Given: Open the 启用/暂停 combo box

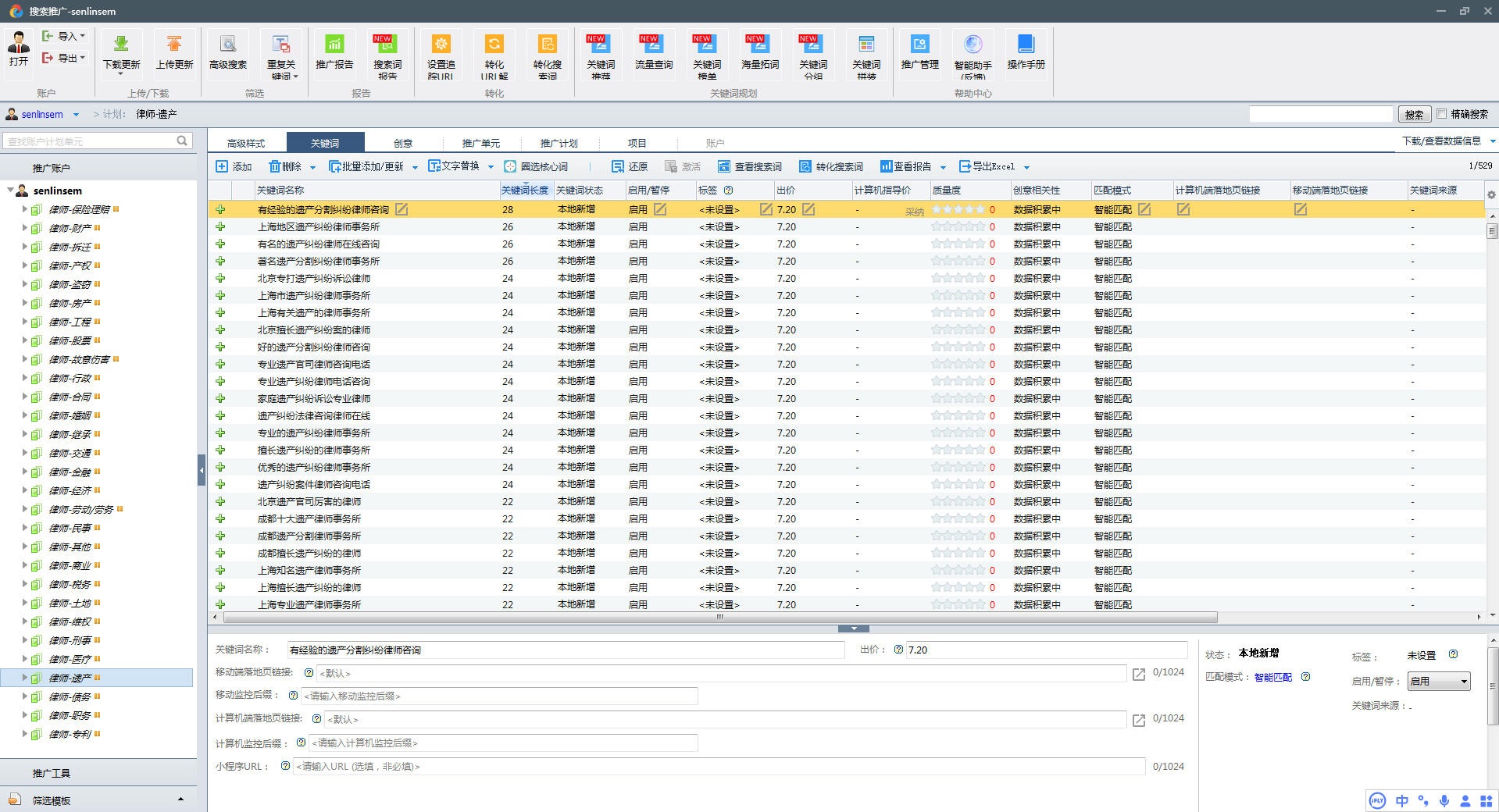Looking at the screenshot, I should click(x=1438, y=682).
